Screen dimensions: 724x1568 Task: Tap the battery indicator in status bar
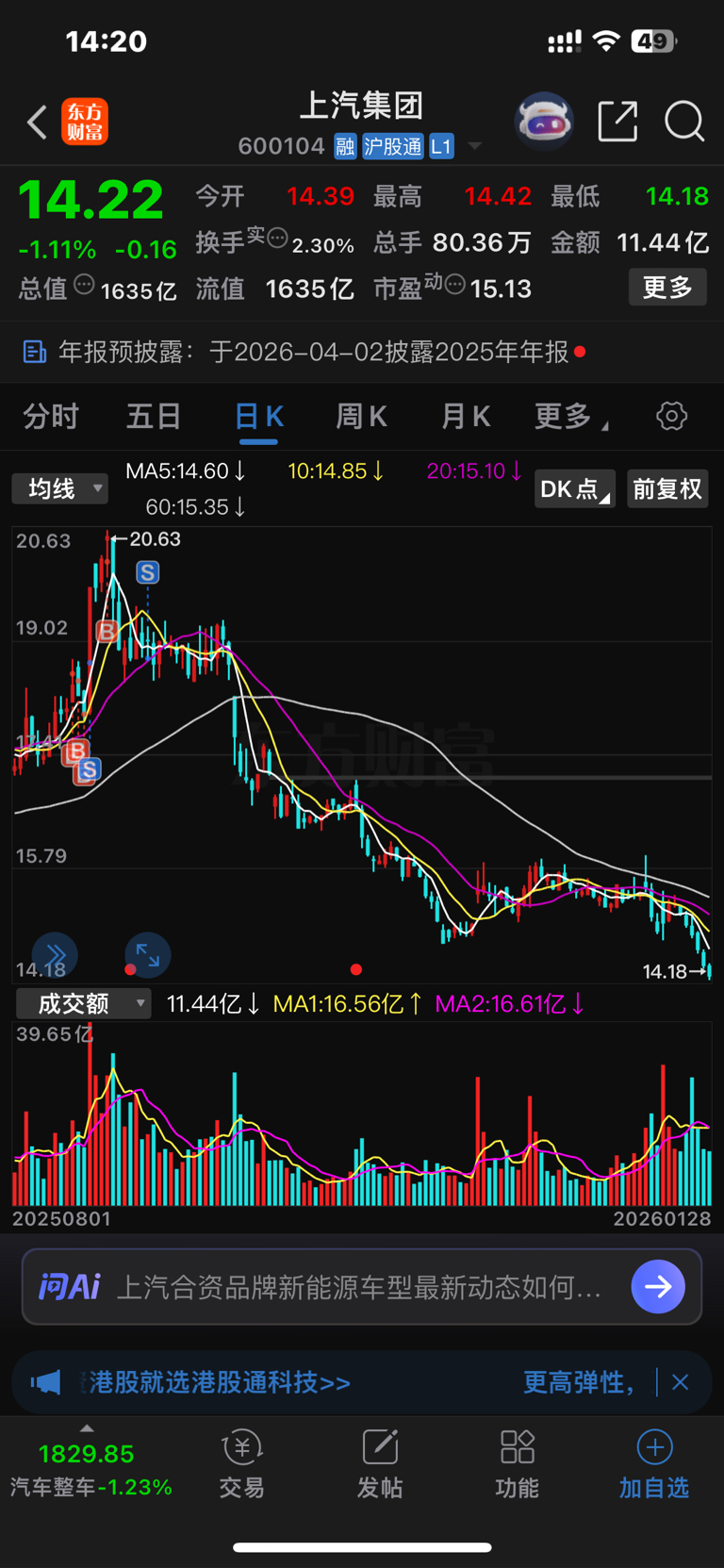tap(655, 41)
